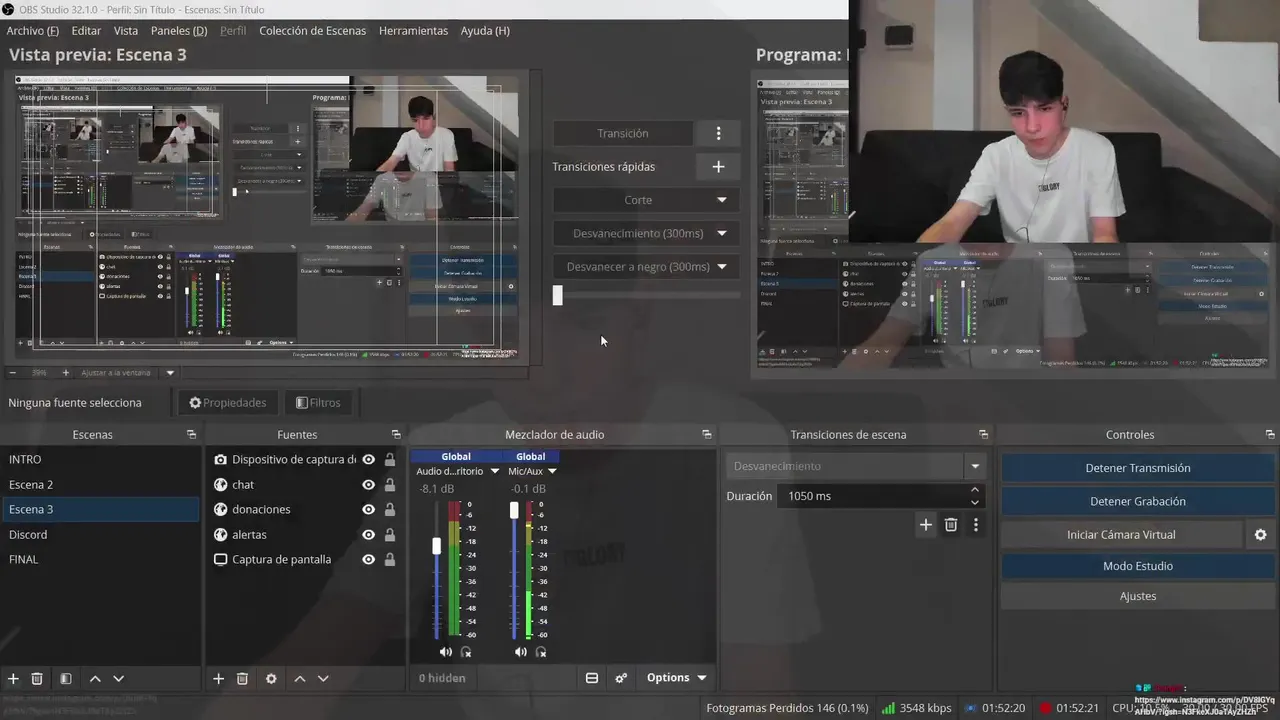
Task: Mute the Audio del escritorio speaker icon
Action: (446, 652)
